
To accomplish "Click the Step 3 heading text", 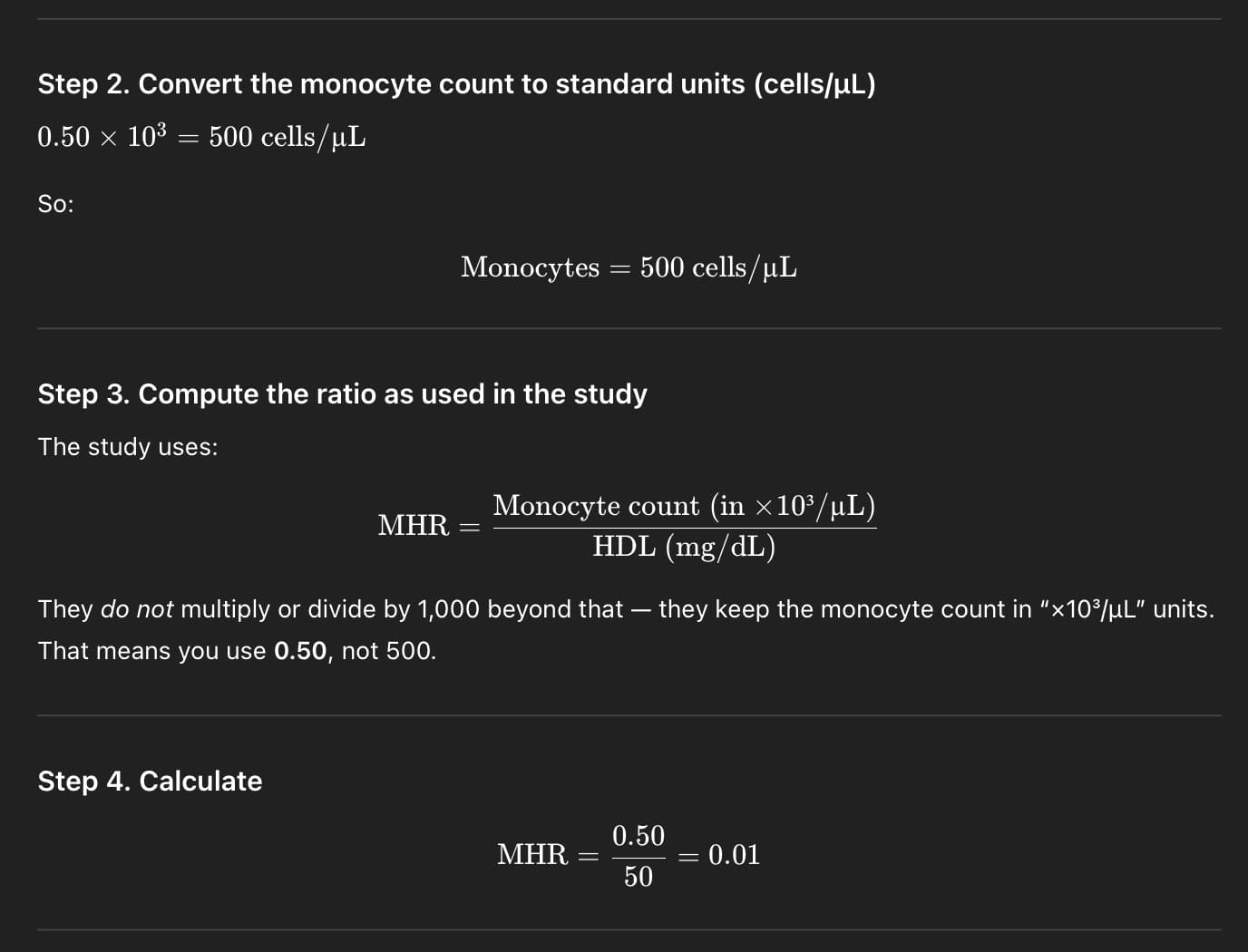I will click(x=342, y=394).
